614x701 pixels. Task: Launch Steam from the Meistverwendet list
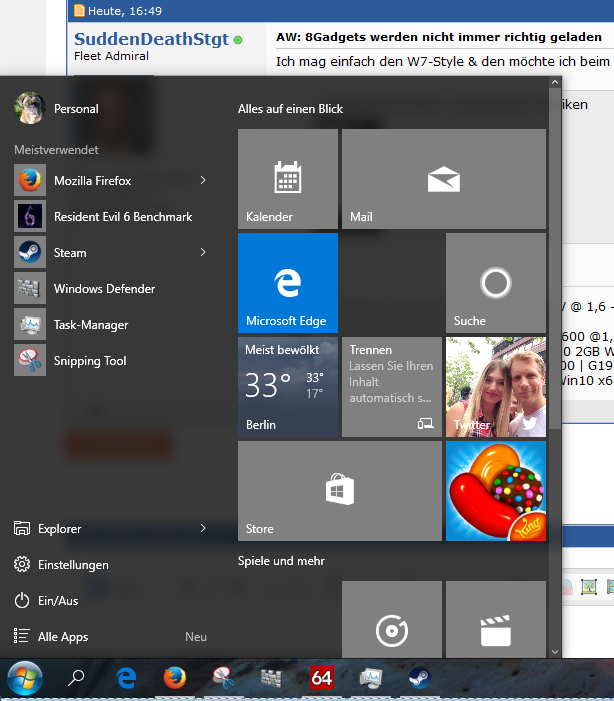tap(70, 253)
